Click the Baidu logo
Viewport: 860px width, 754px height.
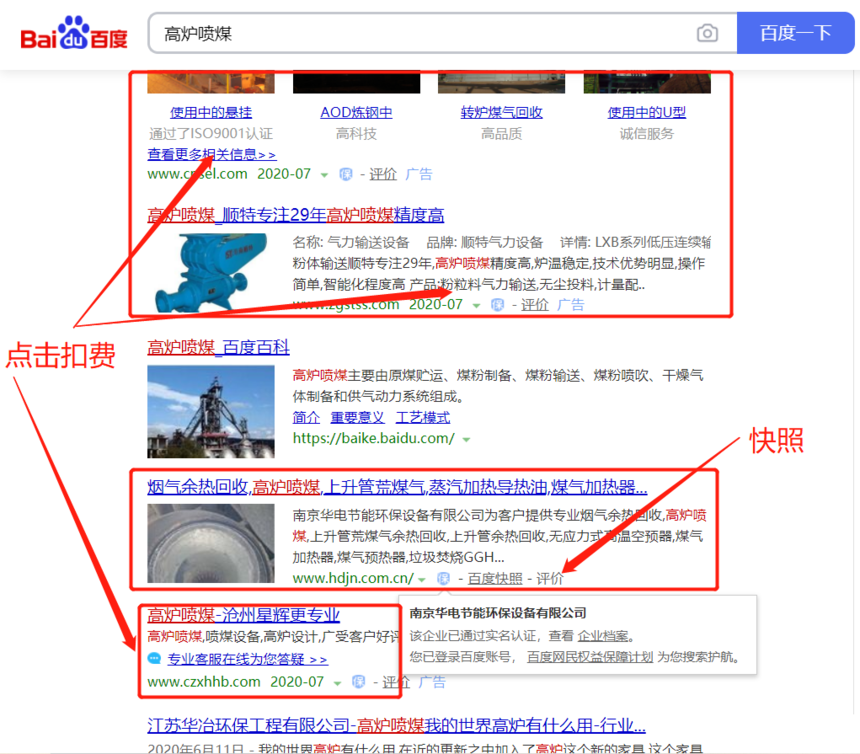point(74,33)
